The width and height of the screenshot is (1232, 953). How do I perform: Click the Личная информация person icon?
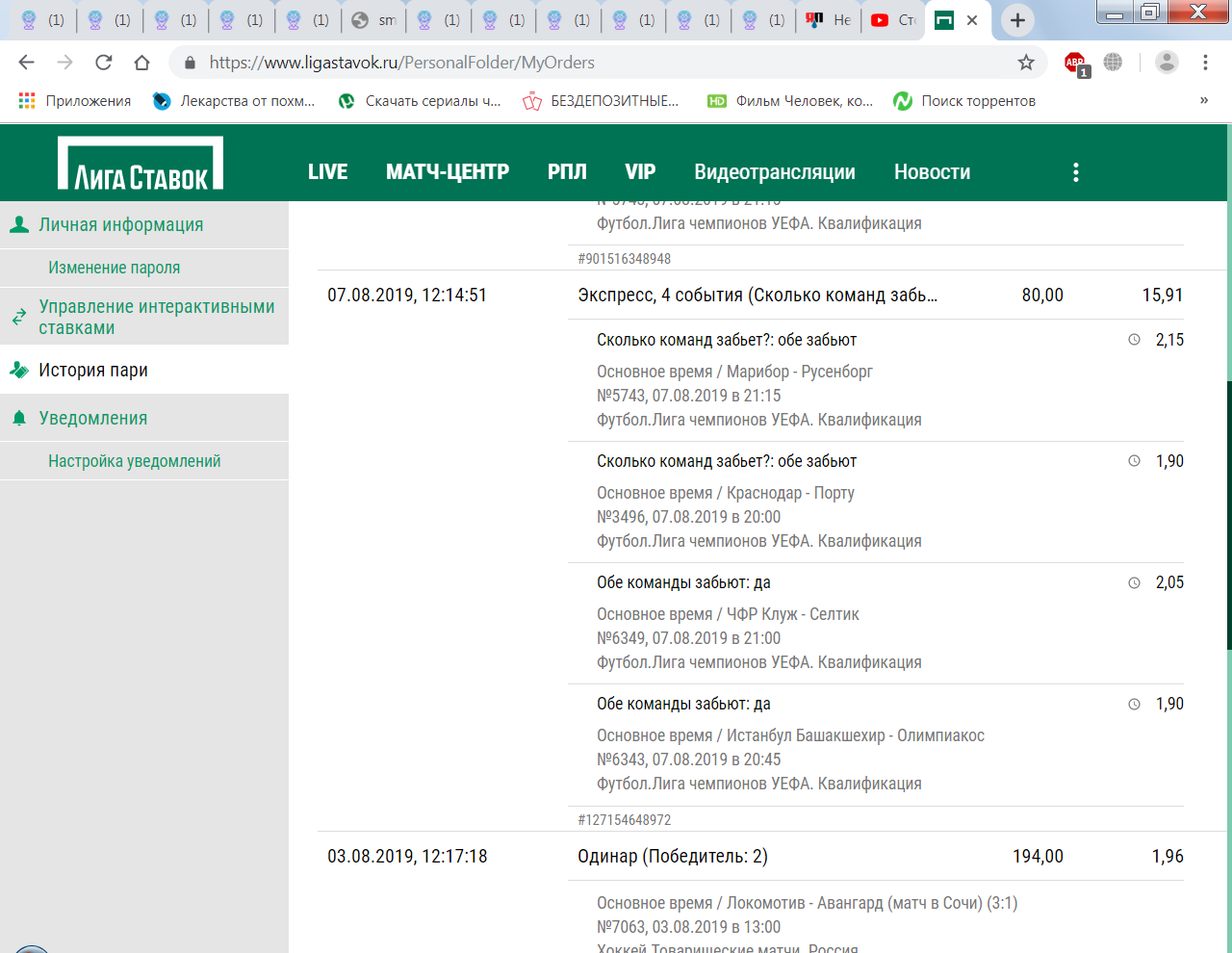tap(18, 224)
